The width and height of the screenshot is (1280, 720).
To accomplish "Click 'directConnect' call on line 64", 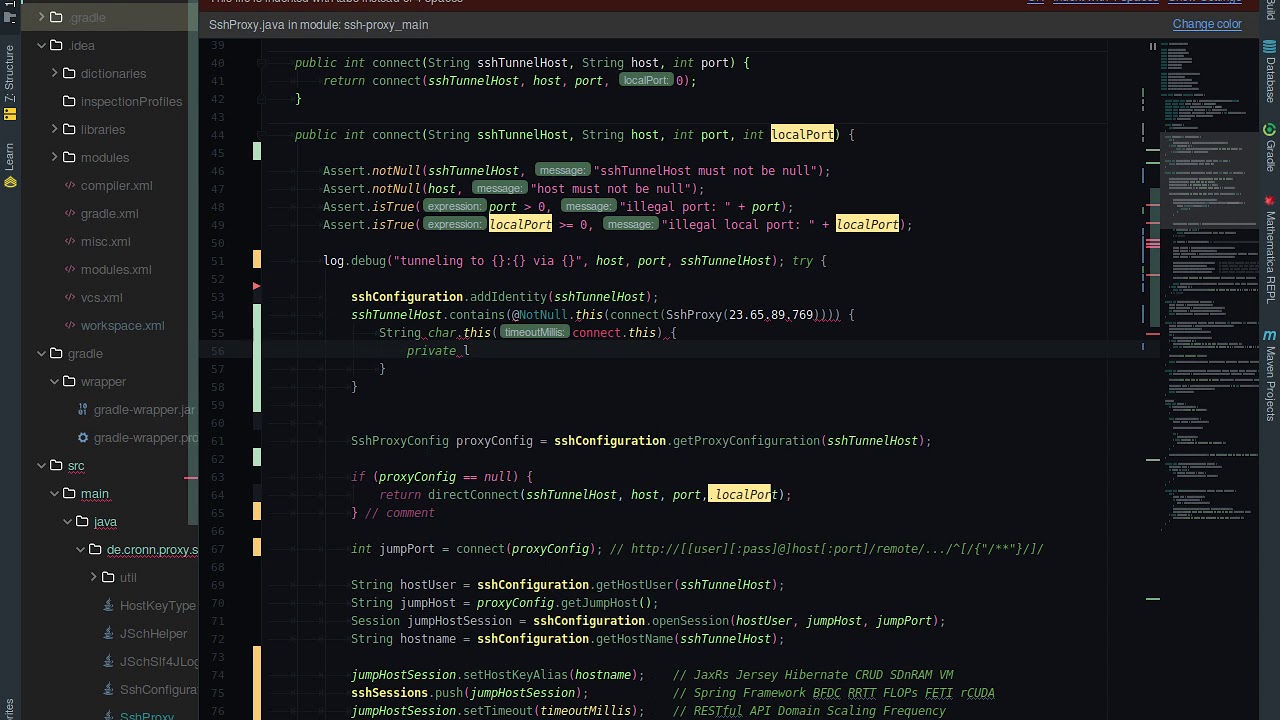I will [x=474, y=494].
